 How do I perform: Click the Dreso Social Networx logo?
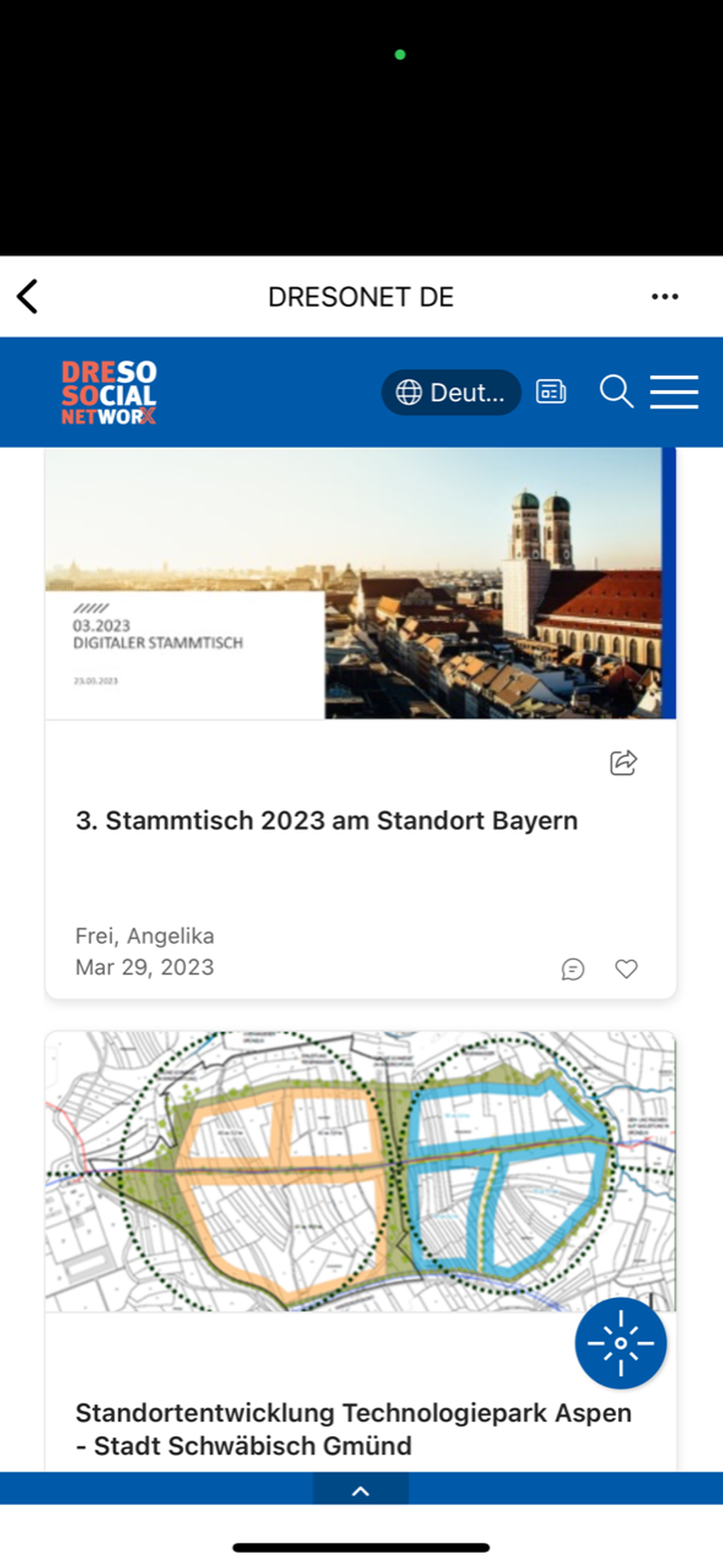pos(109,393)
